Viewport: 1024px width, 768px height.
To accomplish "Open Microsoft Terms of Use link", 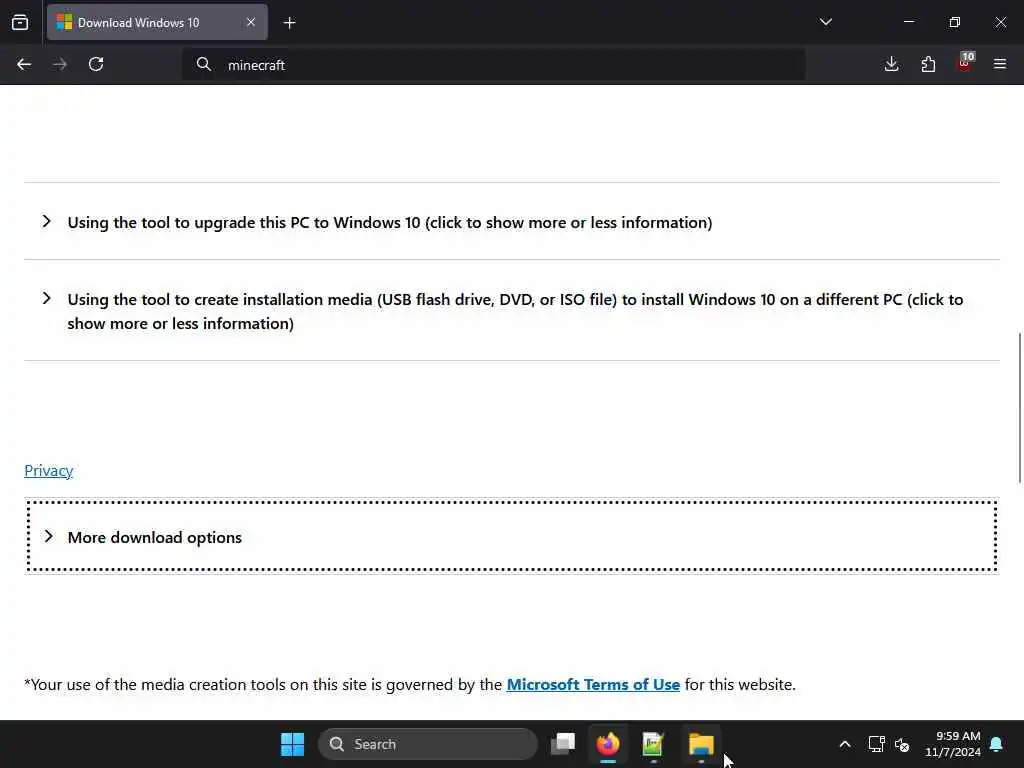I will 593,684.
